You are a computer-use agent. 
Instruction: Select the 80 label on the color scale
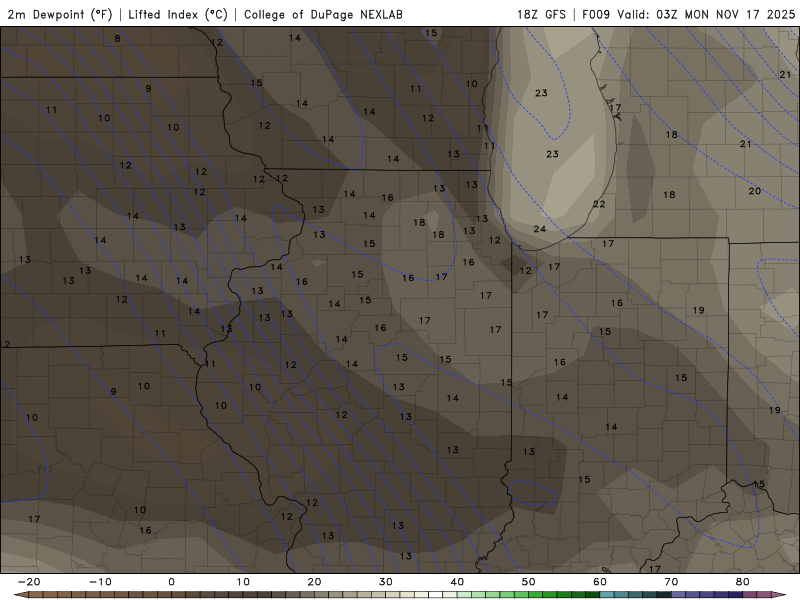(743, 582)
